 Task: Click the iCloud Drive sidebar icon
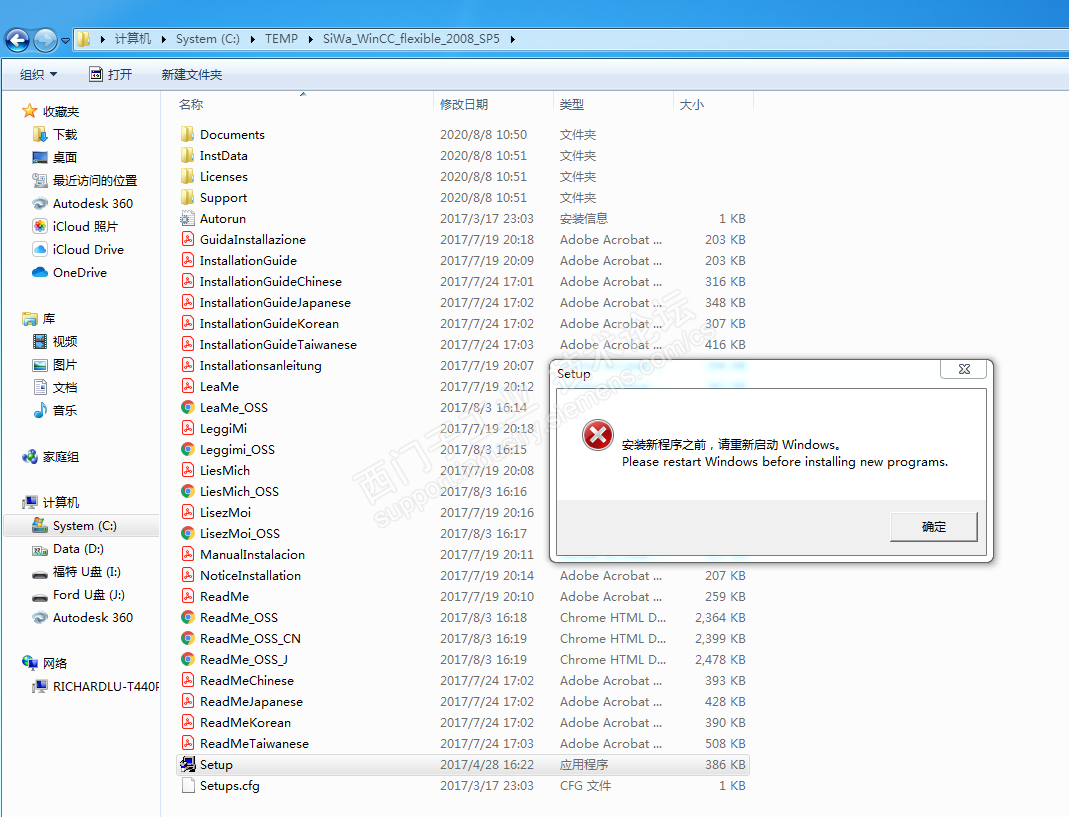click(40, 250)
